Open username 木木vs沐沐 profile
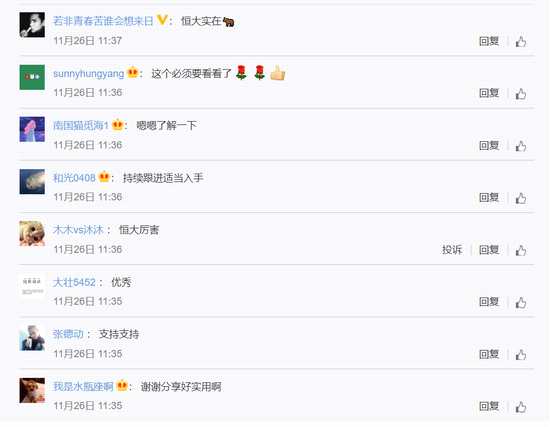The width and height of the screenshot is (550, 427). 78,230
